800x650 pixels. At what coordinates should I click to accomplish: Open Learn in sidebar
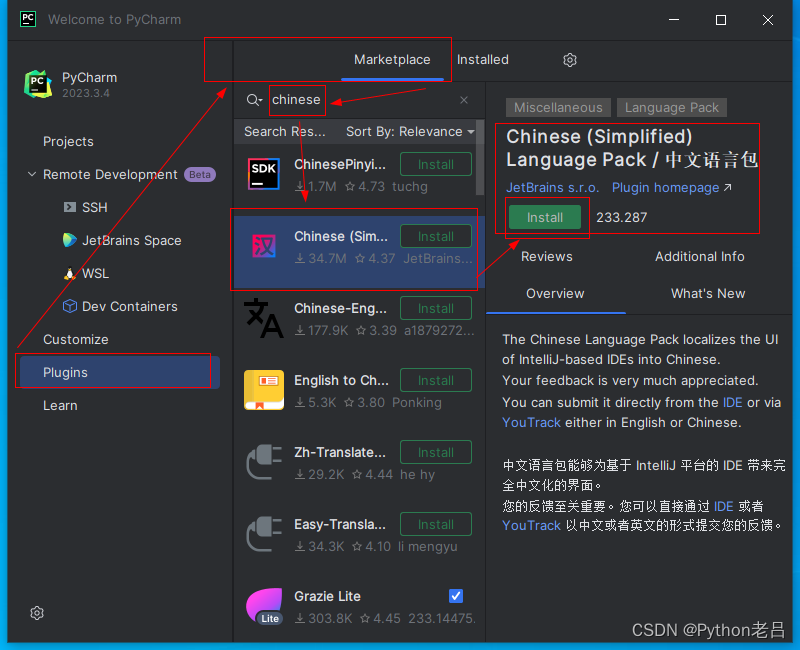tap(60, 406)
